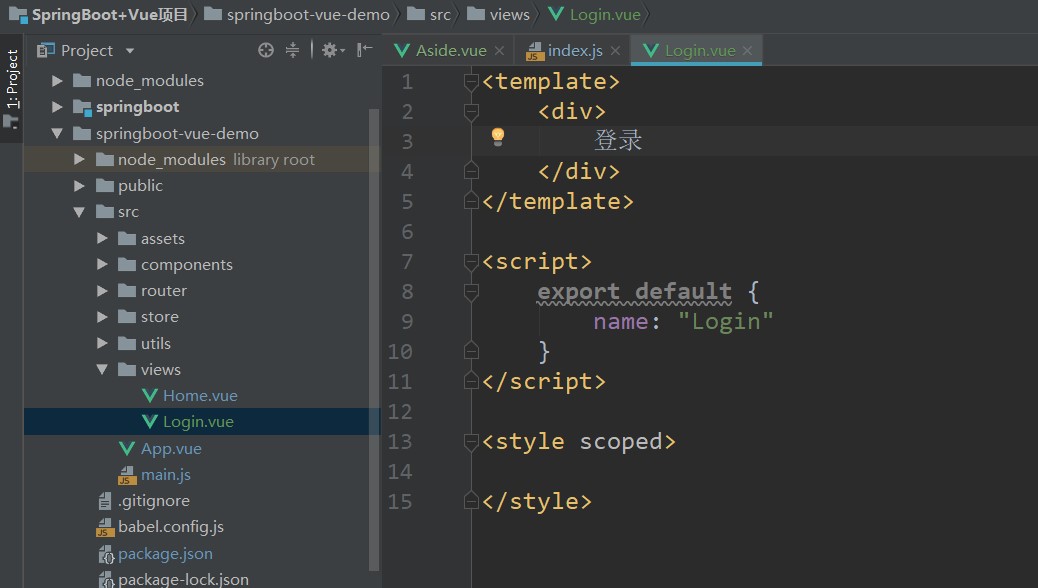Click the JS file icon of main.js
This screenshot has width=1038, height=588.
click(127, 475)
